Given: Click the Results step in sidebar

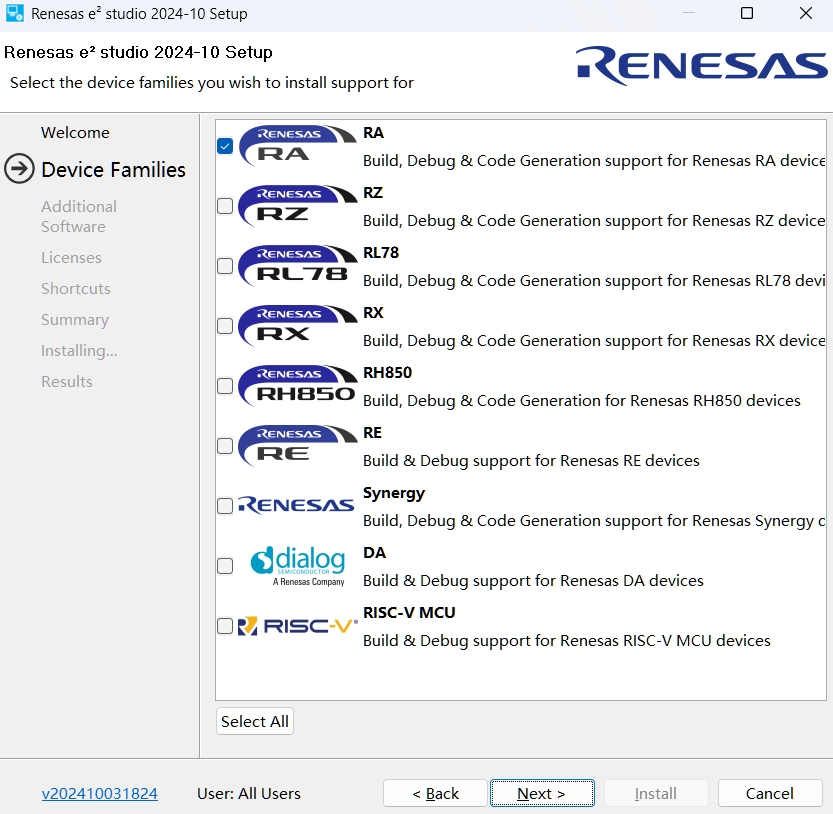Looking at the screenshot, I should tap(67, 381).
